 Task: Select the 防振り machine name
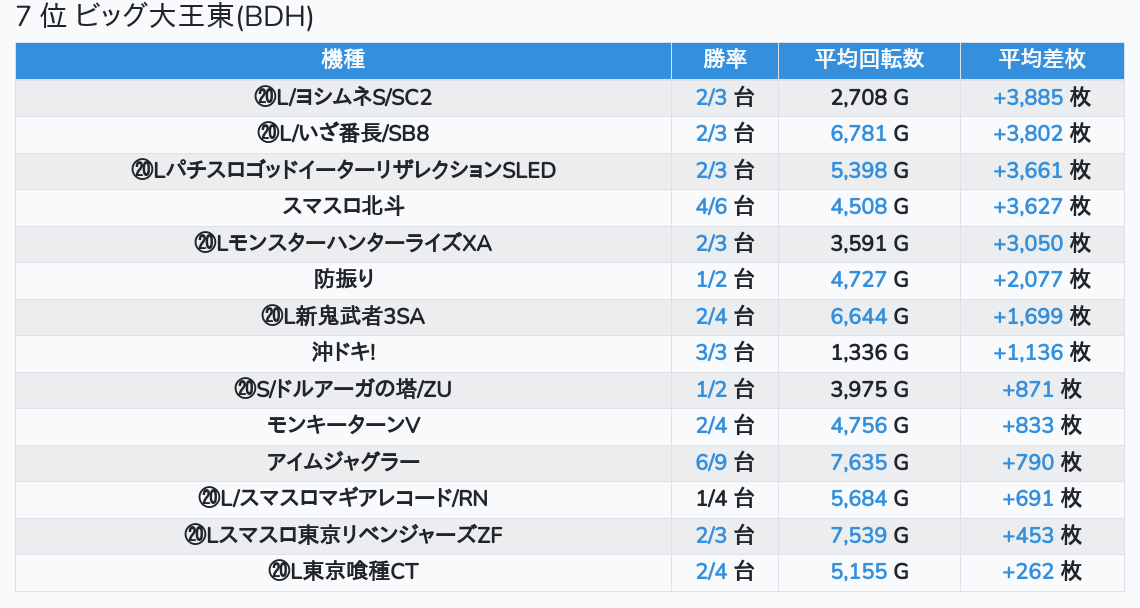click(343, 280)
